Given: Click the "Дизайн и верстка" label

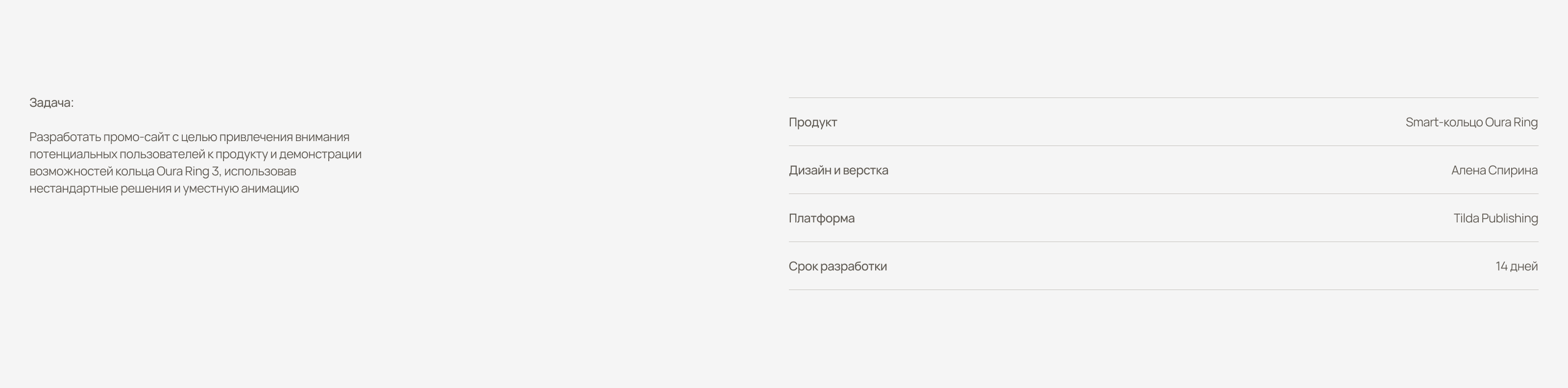Looking at the screenshot, I should pyautogui.click(x=838, y=170).
